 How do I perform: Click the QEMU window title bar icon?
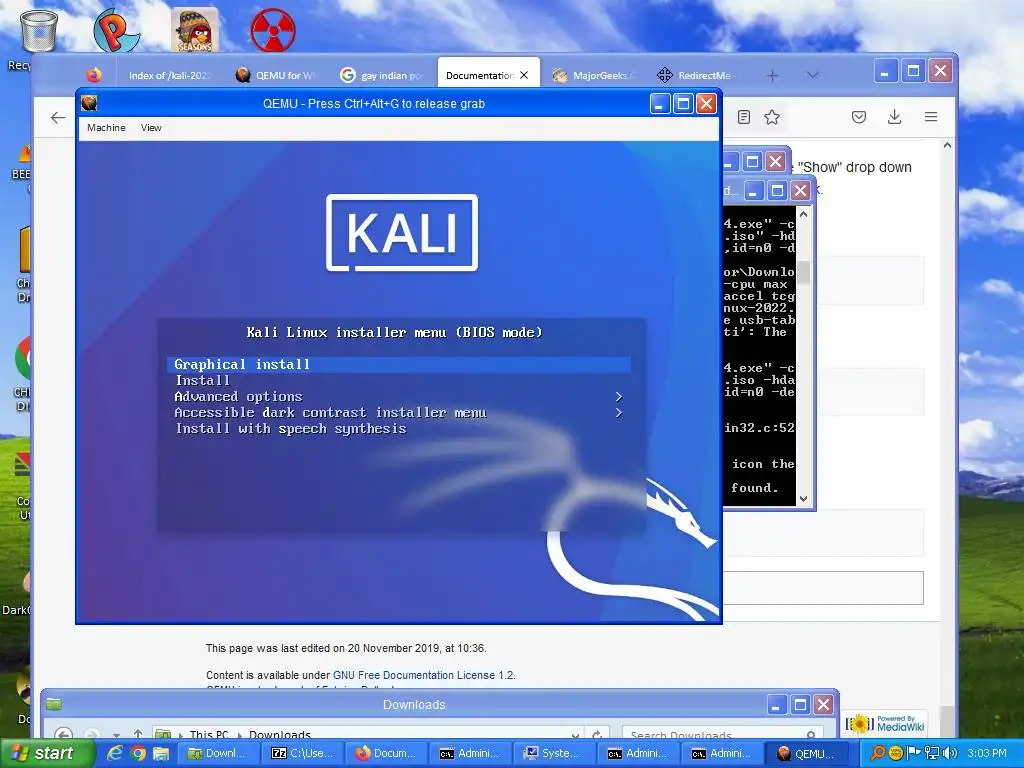point(89,103)
